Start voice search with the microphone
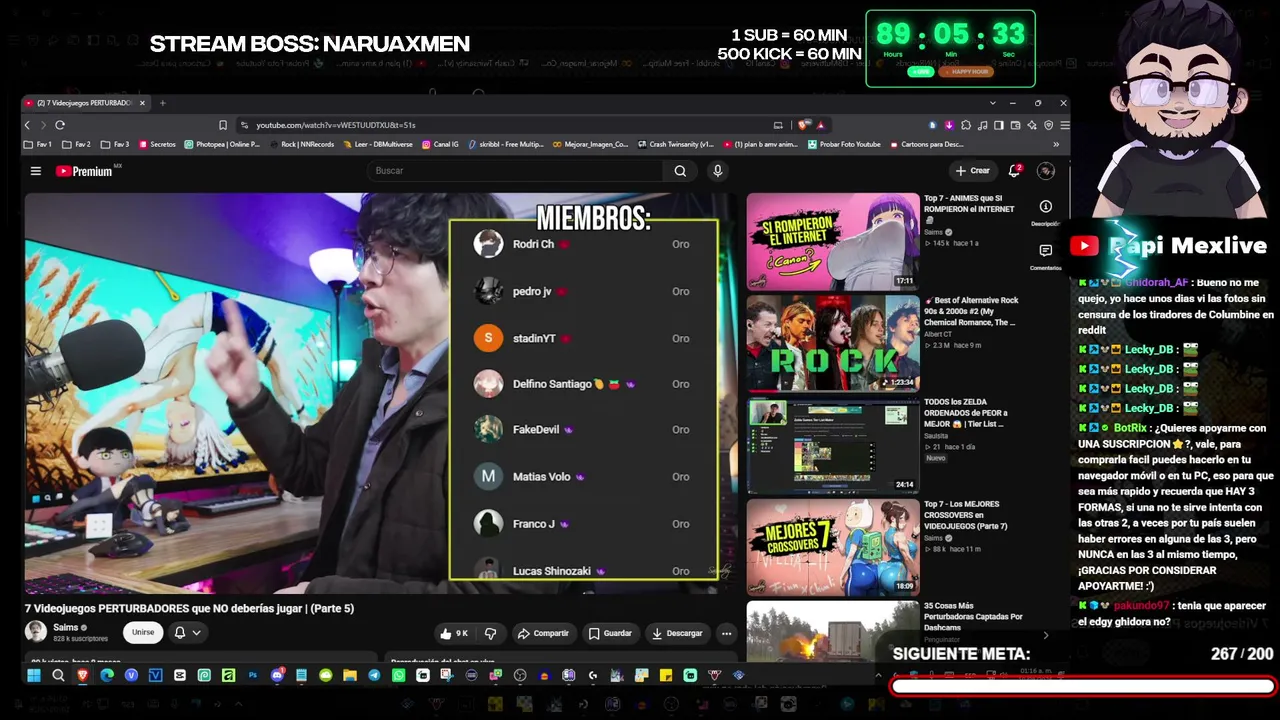 [x=717, y=171]
